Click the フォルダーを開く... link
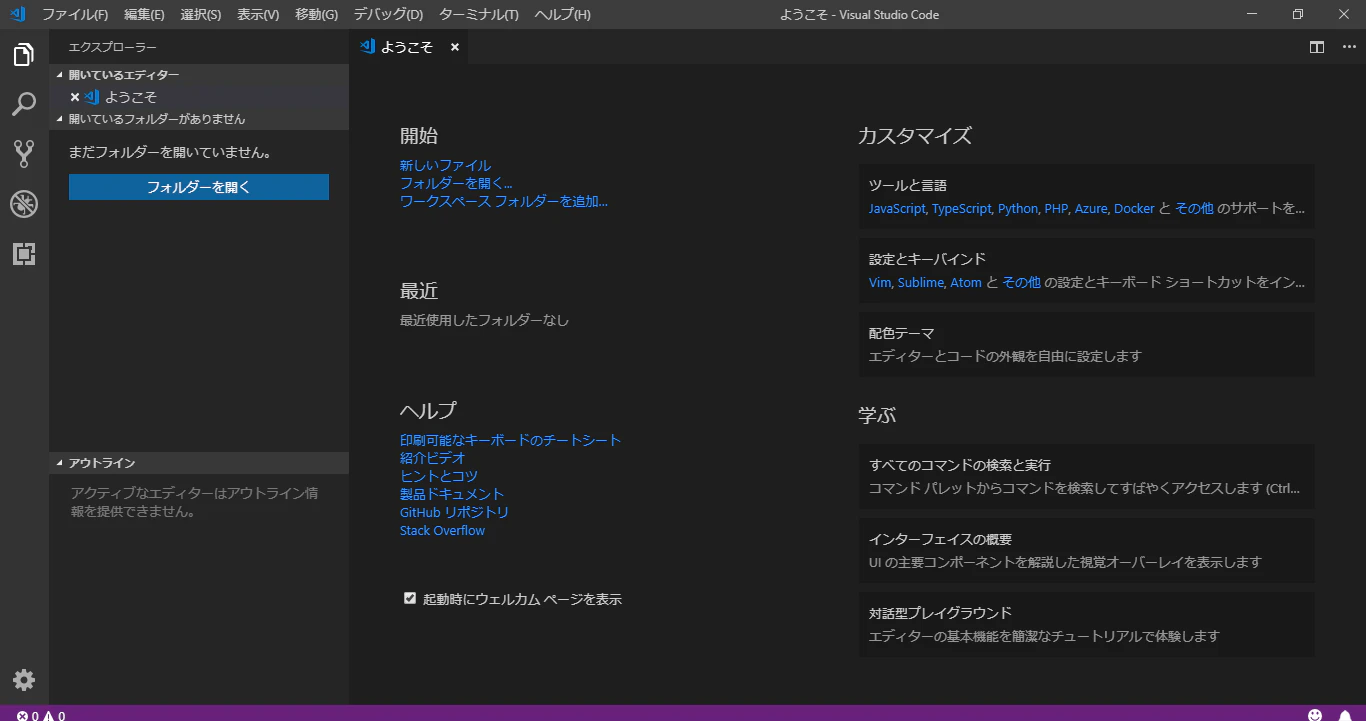 (456, 183)
